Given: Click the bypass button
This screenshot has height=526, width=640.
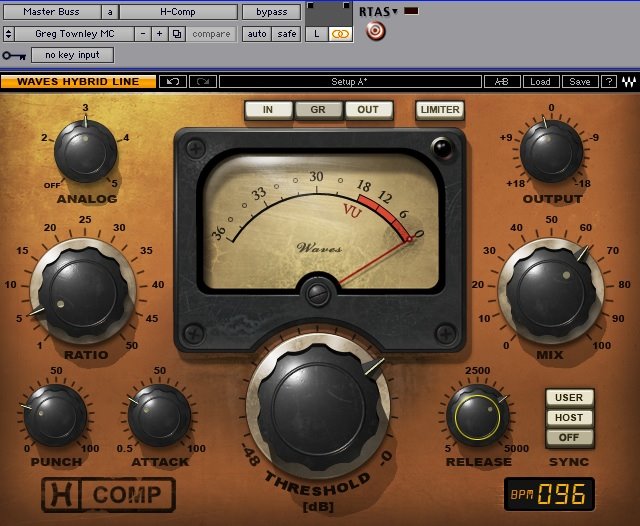Looking at the screenshot, I should [x=271, y=12].
